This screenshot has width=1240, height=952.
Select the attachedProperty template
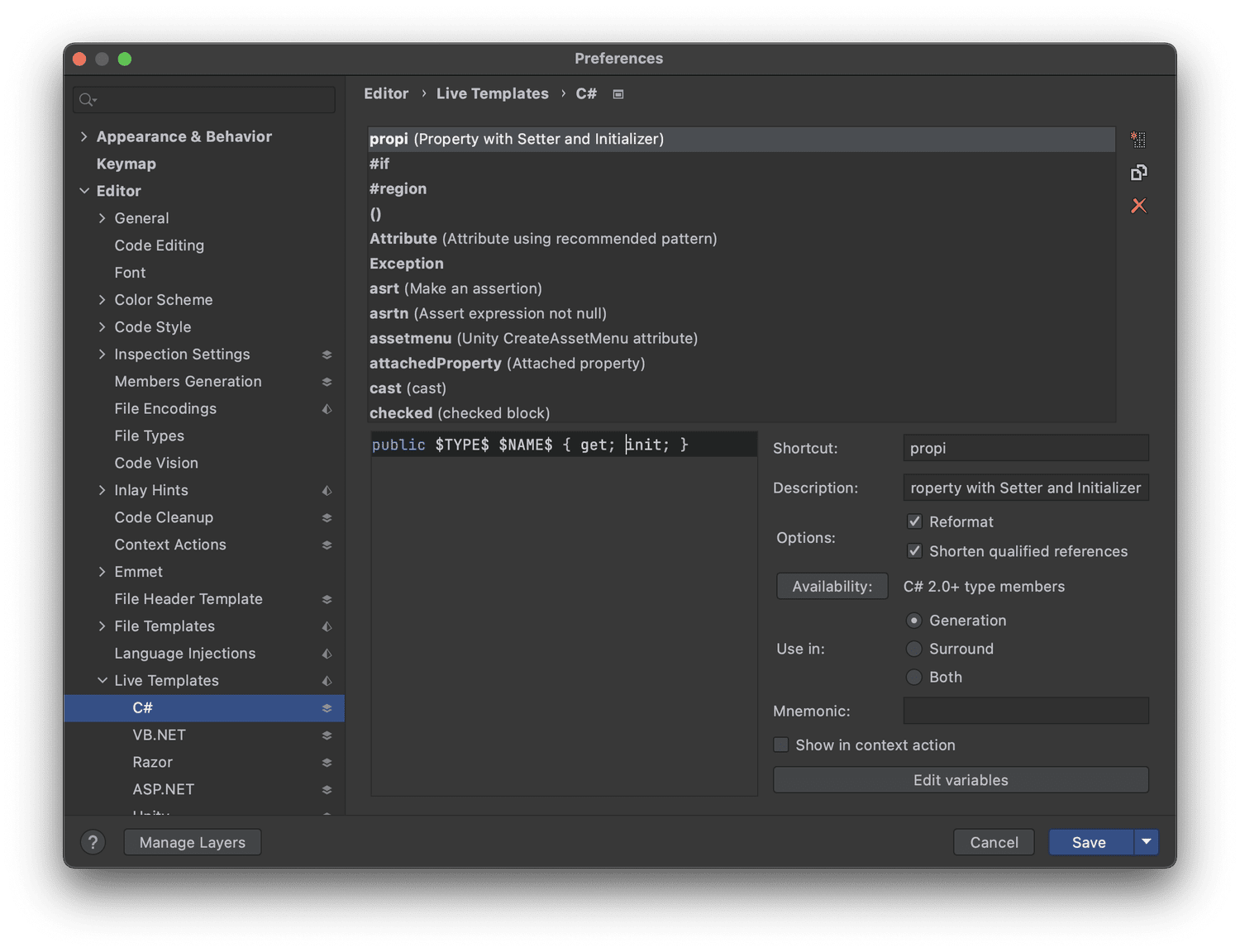click(742, 364)
